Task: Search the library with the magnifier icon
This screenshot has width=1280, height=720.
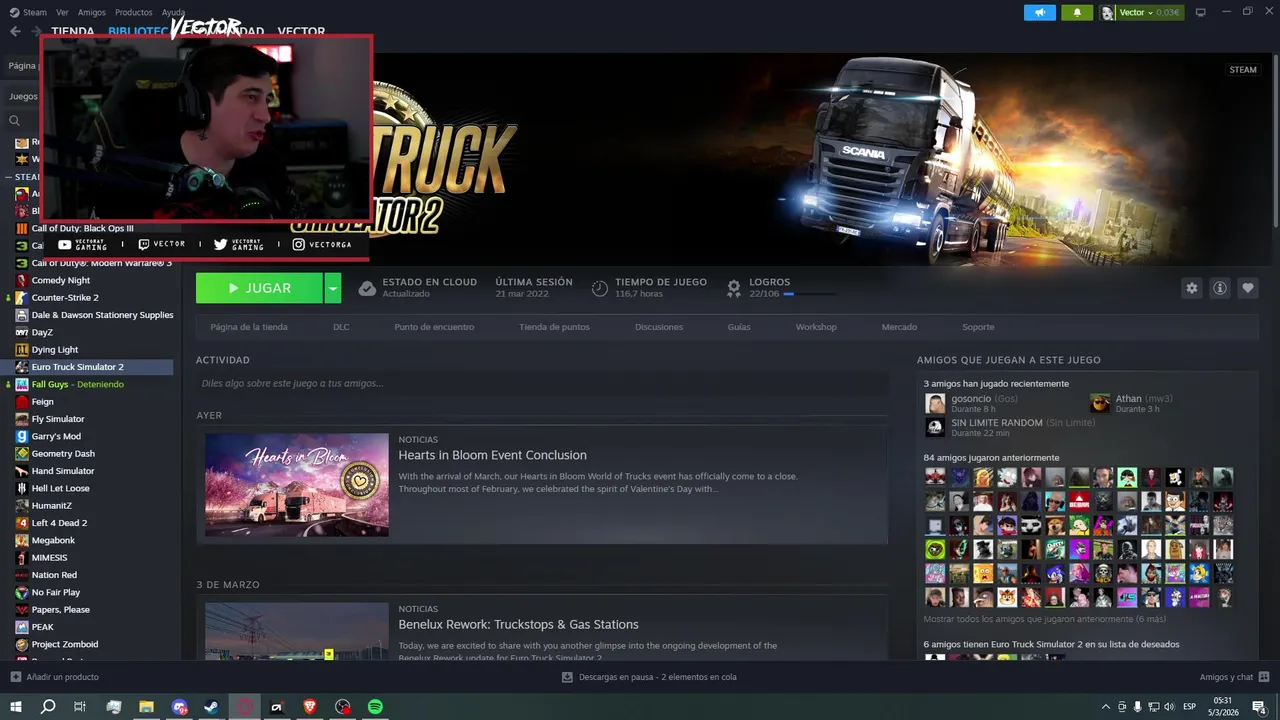Action: [14, 121]
